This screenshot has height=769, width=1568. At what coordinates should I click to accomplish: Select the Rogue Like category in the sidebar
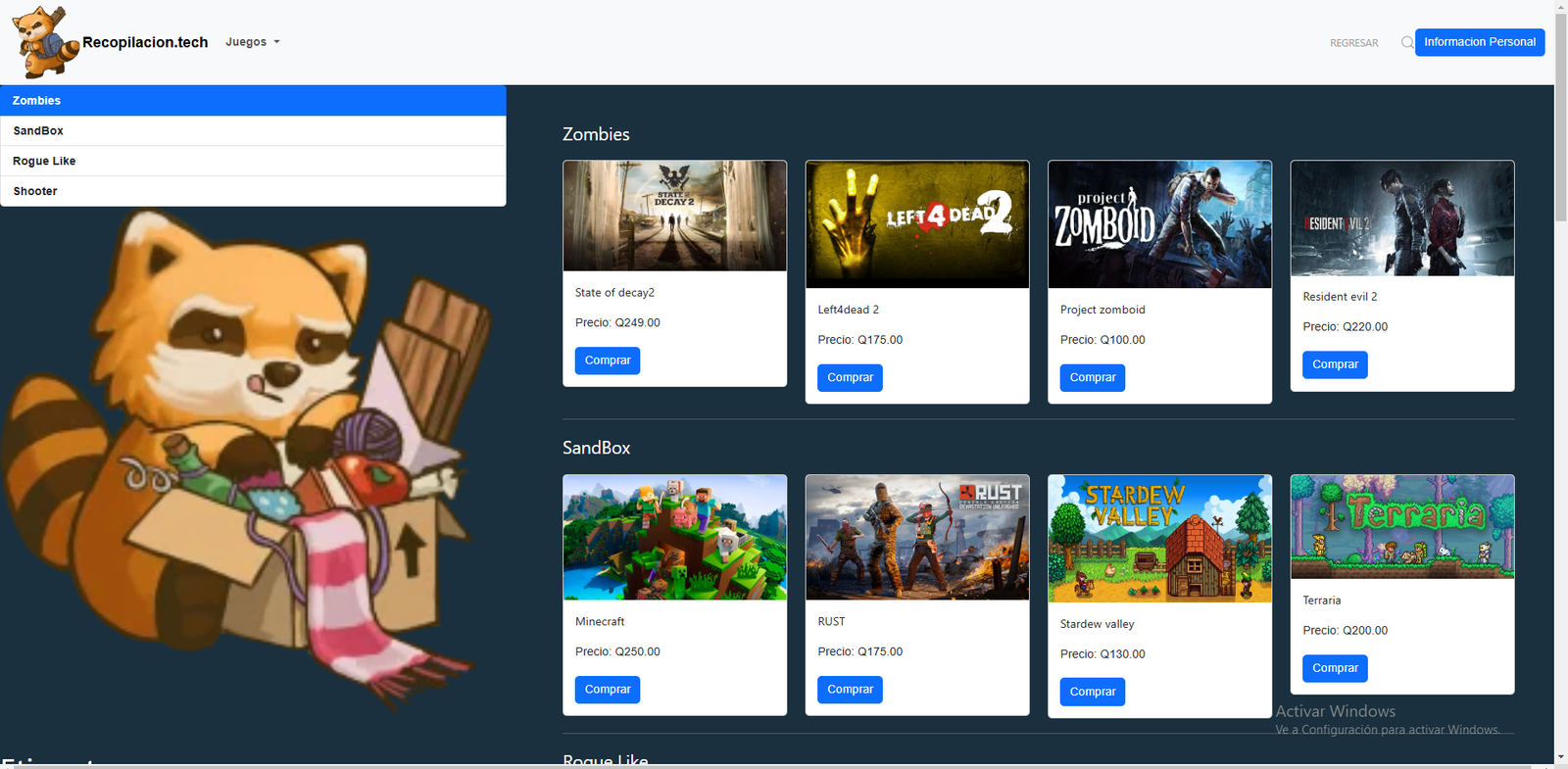[x=253, y=162]
